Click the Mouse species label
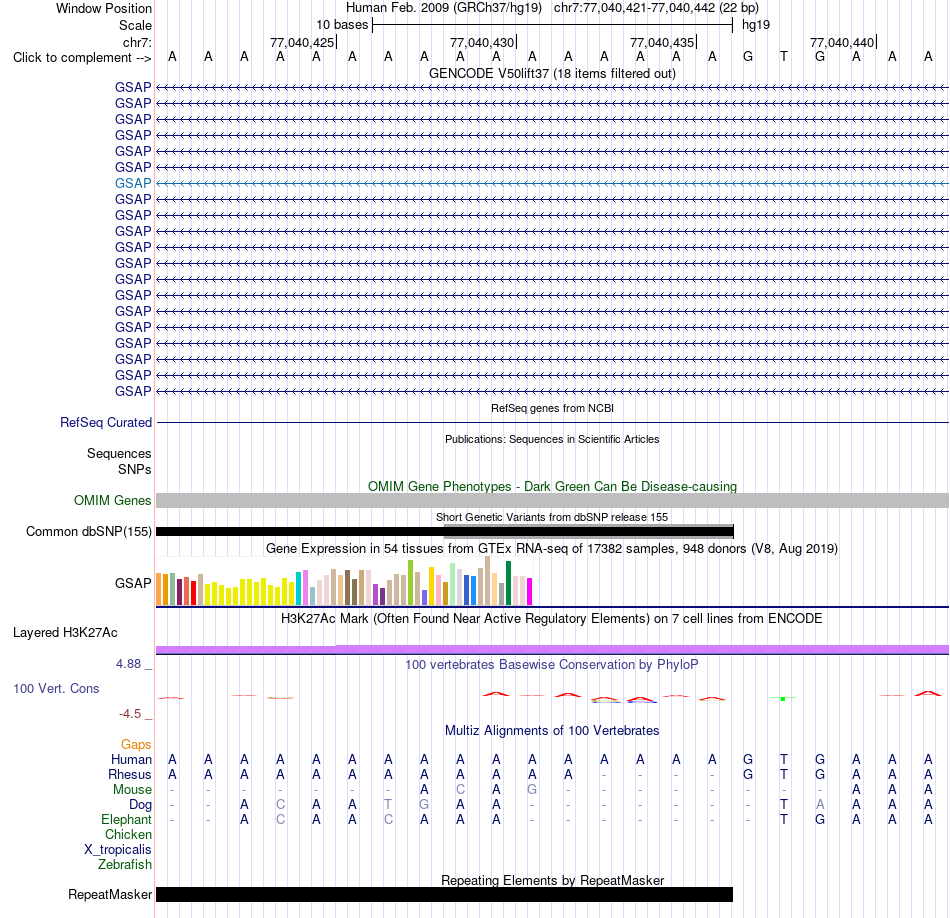The height and width of the screenshot is (918, 950). coord(132,790)
